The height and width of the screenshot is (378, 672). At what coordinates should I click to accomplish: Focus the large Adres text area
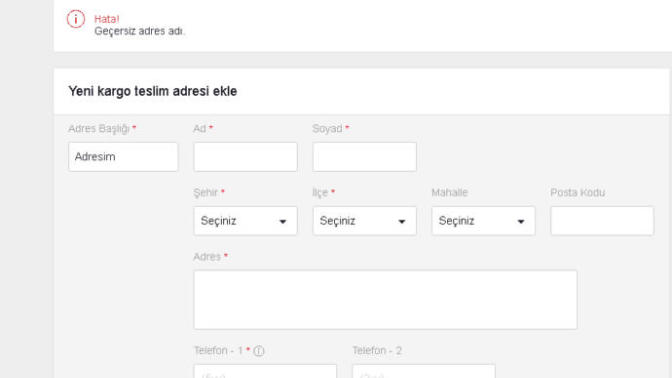coord(385,300)
